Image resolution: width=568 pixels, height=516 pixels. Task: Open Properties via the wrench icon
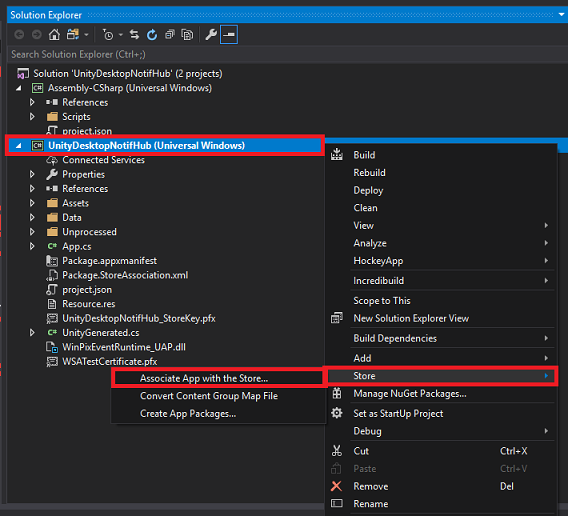point(211,35)
